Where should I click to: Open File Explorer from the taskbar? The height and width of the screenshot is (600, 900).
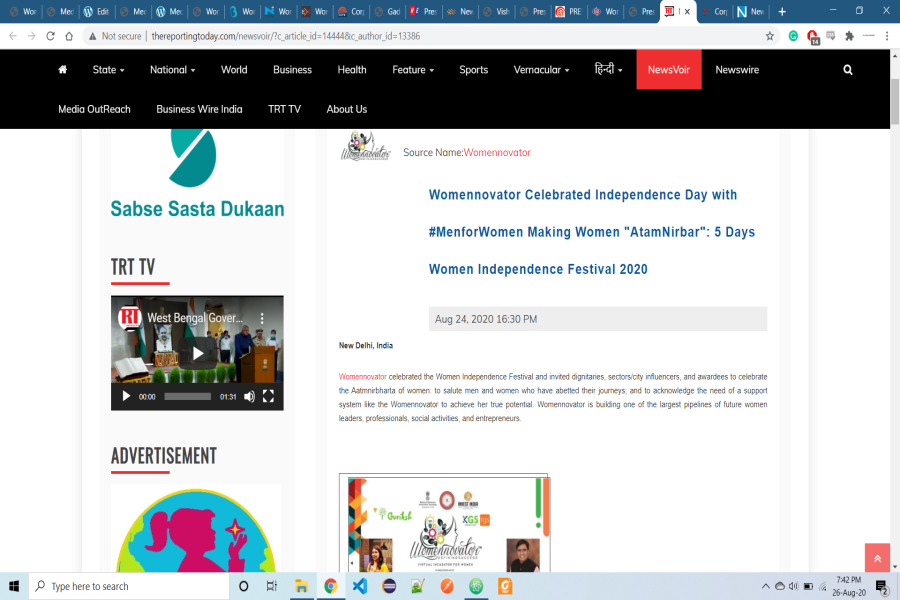301,586
